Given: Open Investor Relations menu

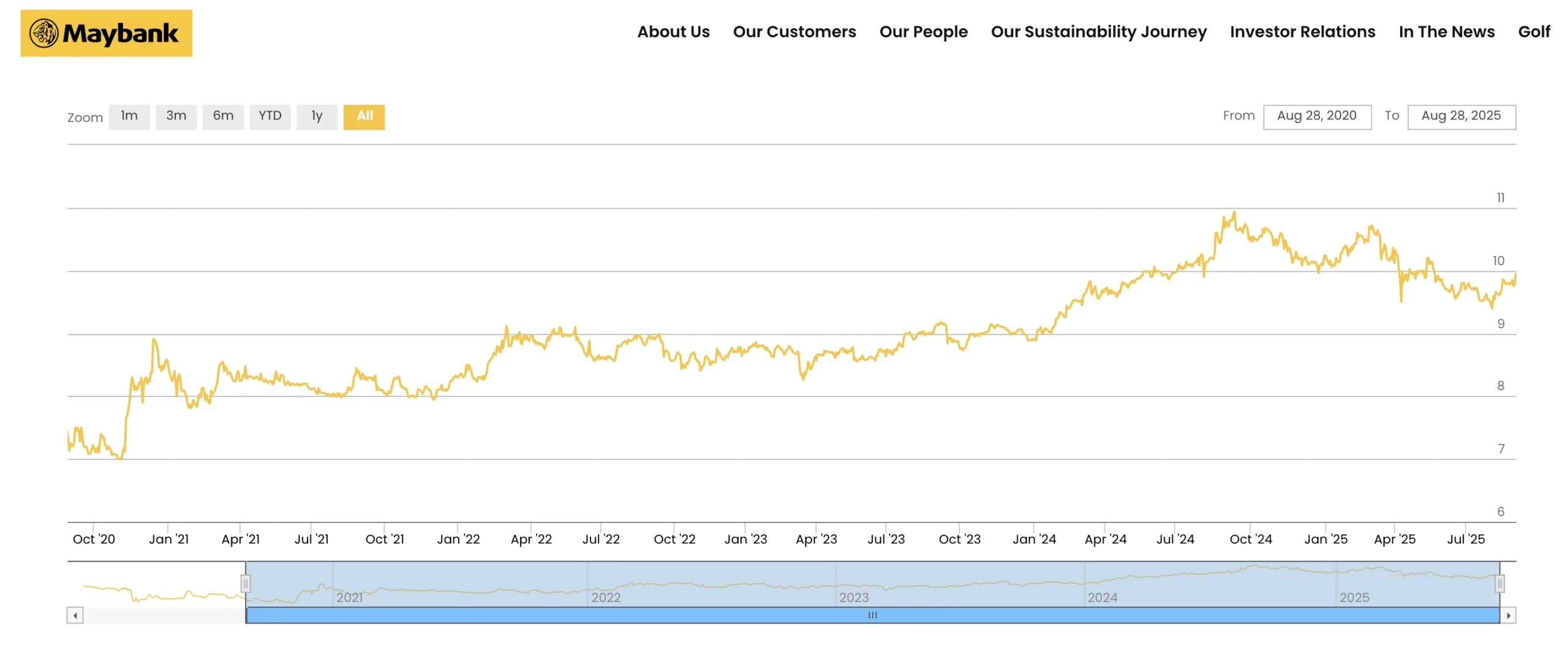Looking at the screenshot, I should (x=1302, y=32).
